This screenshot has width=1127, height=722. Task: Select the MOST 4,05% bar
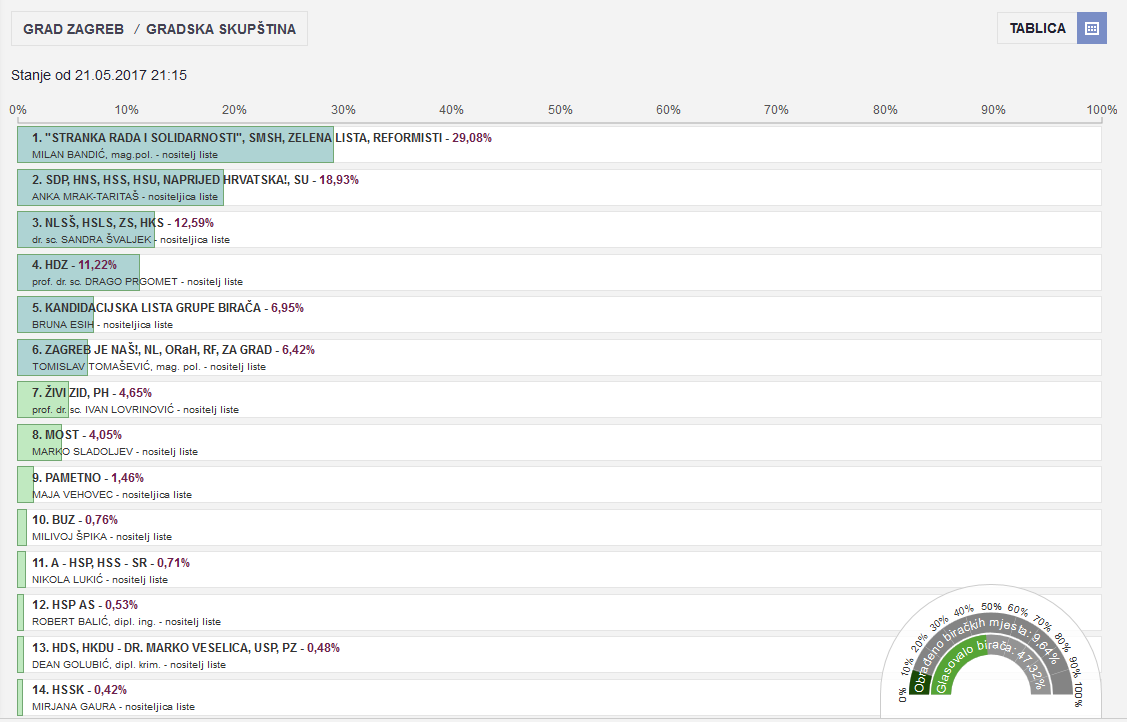click(39, 443)
